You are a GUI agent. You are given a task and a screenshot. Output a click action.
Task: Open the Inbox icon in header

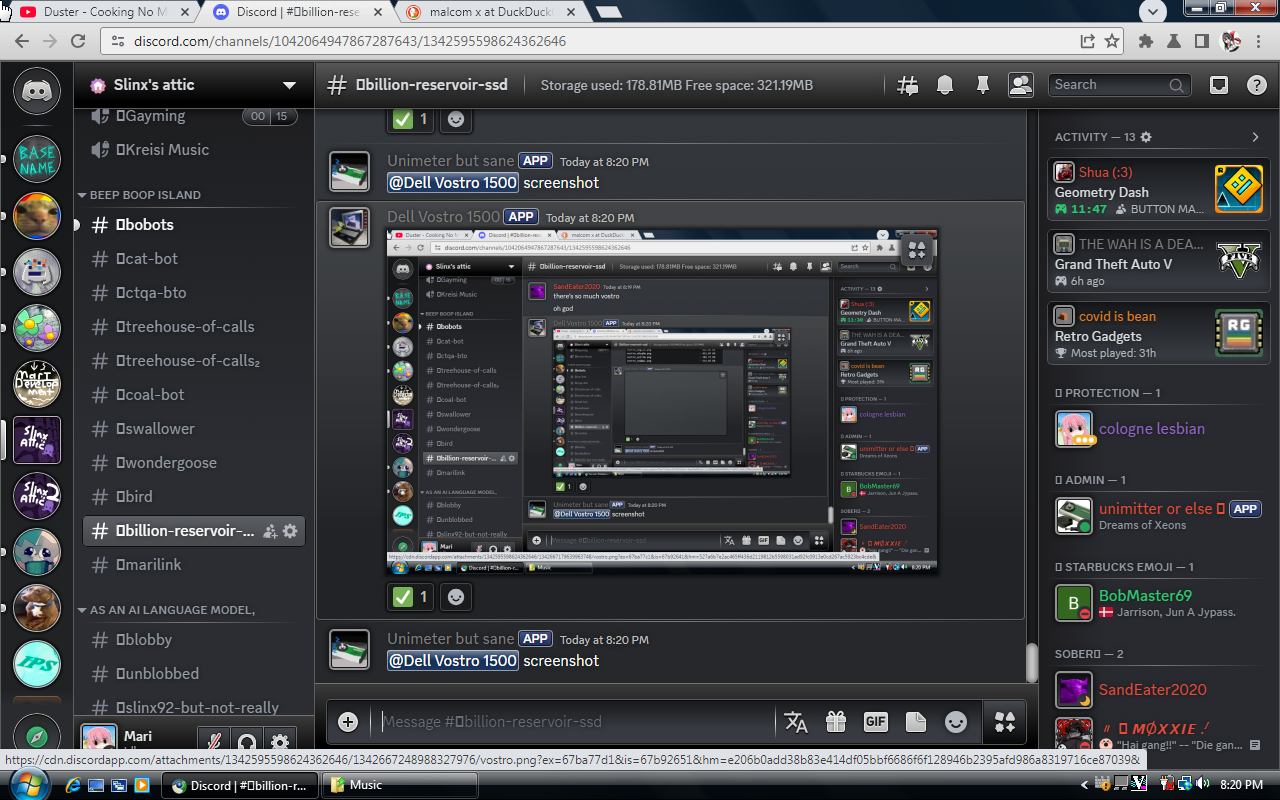[x=1218, y=85]
